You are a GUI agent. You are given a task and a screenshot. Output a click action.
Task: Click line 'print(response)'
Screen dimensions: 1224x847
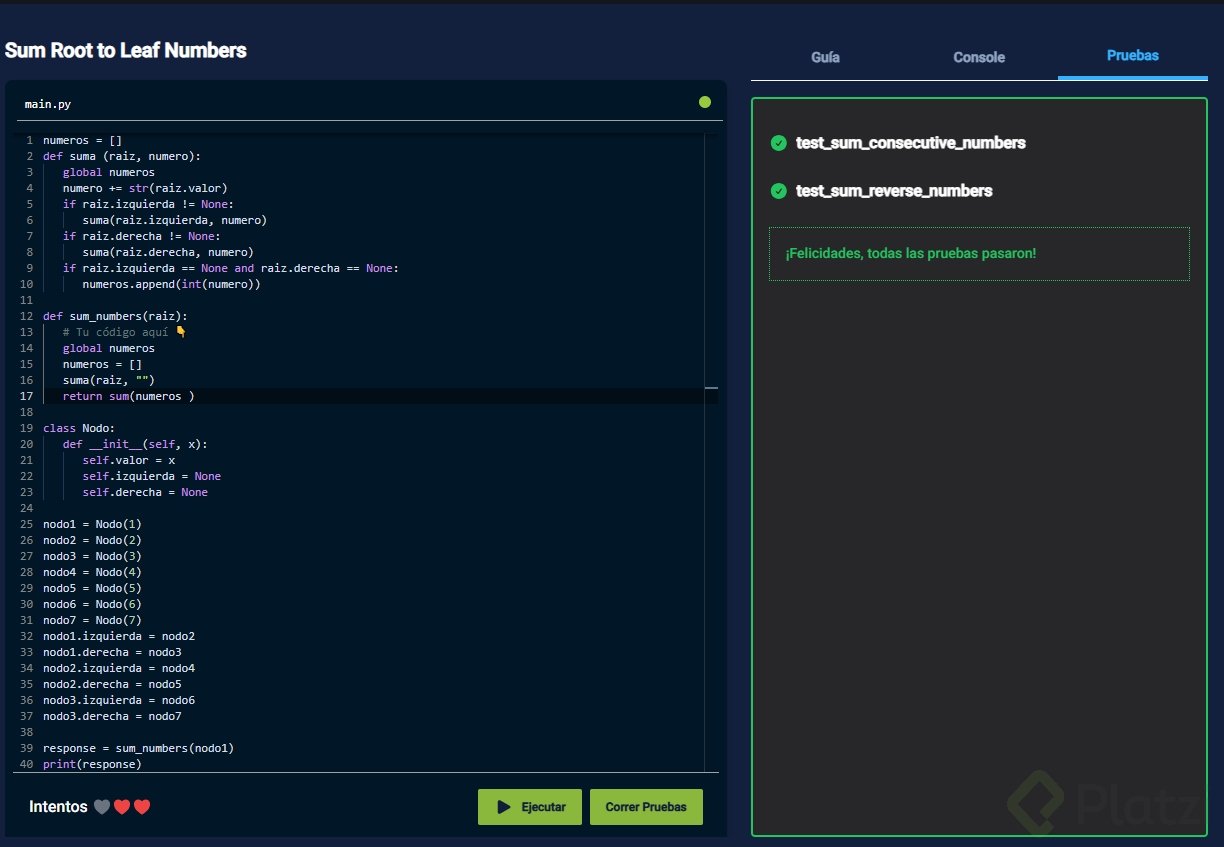click(92, 764)
